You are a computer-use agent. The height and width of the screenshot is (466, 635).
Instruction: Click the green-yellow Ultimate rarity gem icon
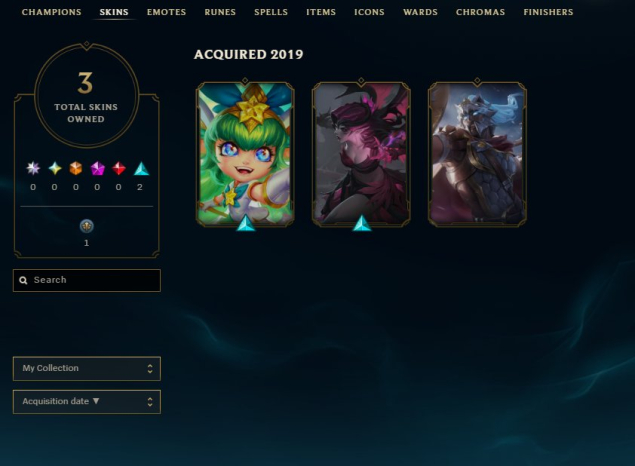pos(55,168)
